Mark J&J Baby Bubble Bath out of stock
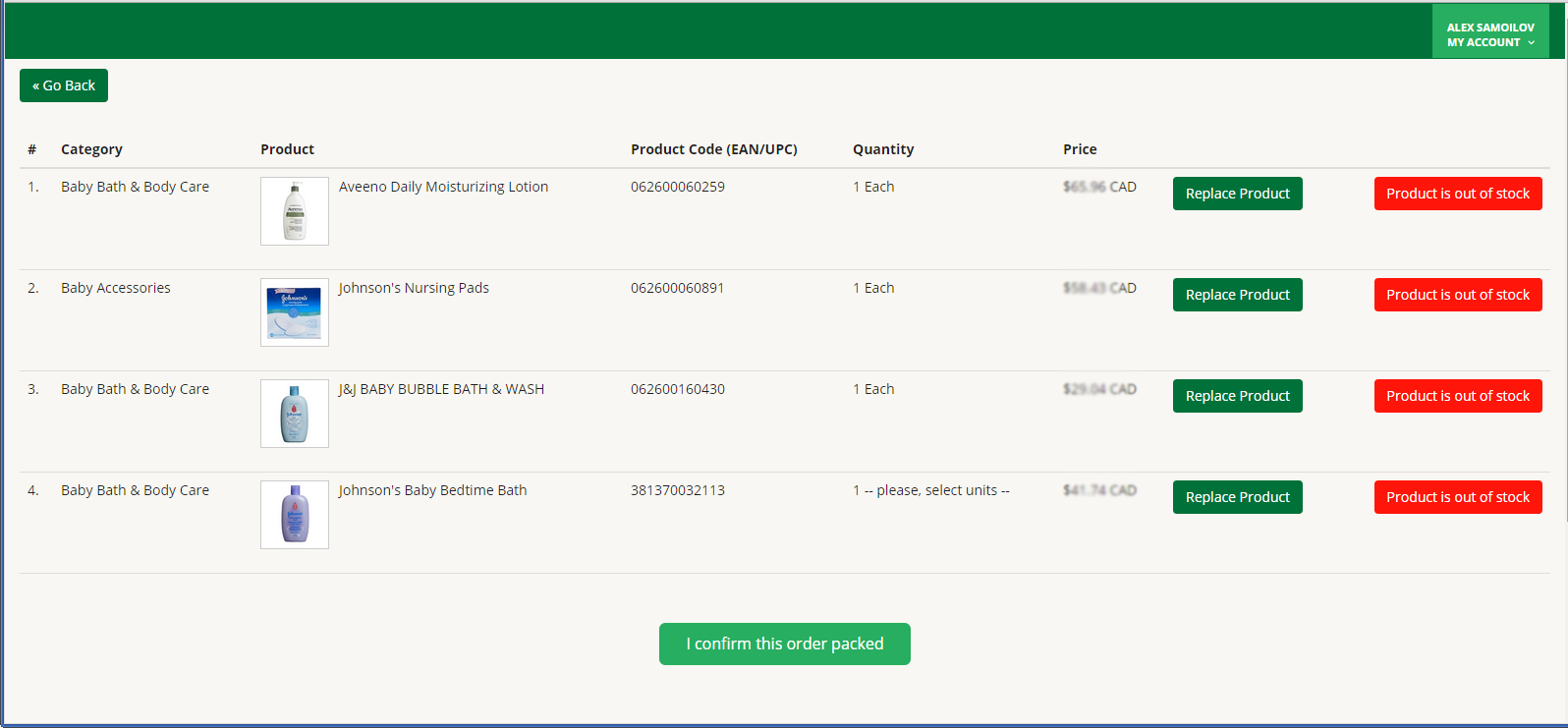 click(1458, 396)
